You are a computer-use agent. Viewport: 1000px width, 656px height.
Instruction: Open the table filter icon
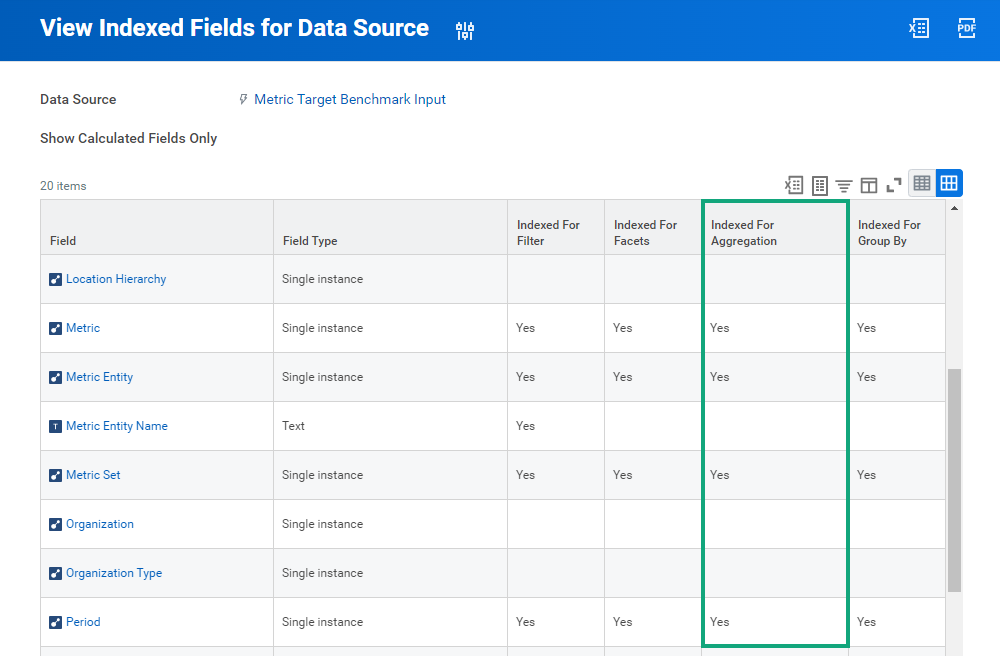(x=844, y=186)
